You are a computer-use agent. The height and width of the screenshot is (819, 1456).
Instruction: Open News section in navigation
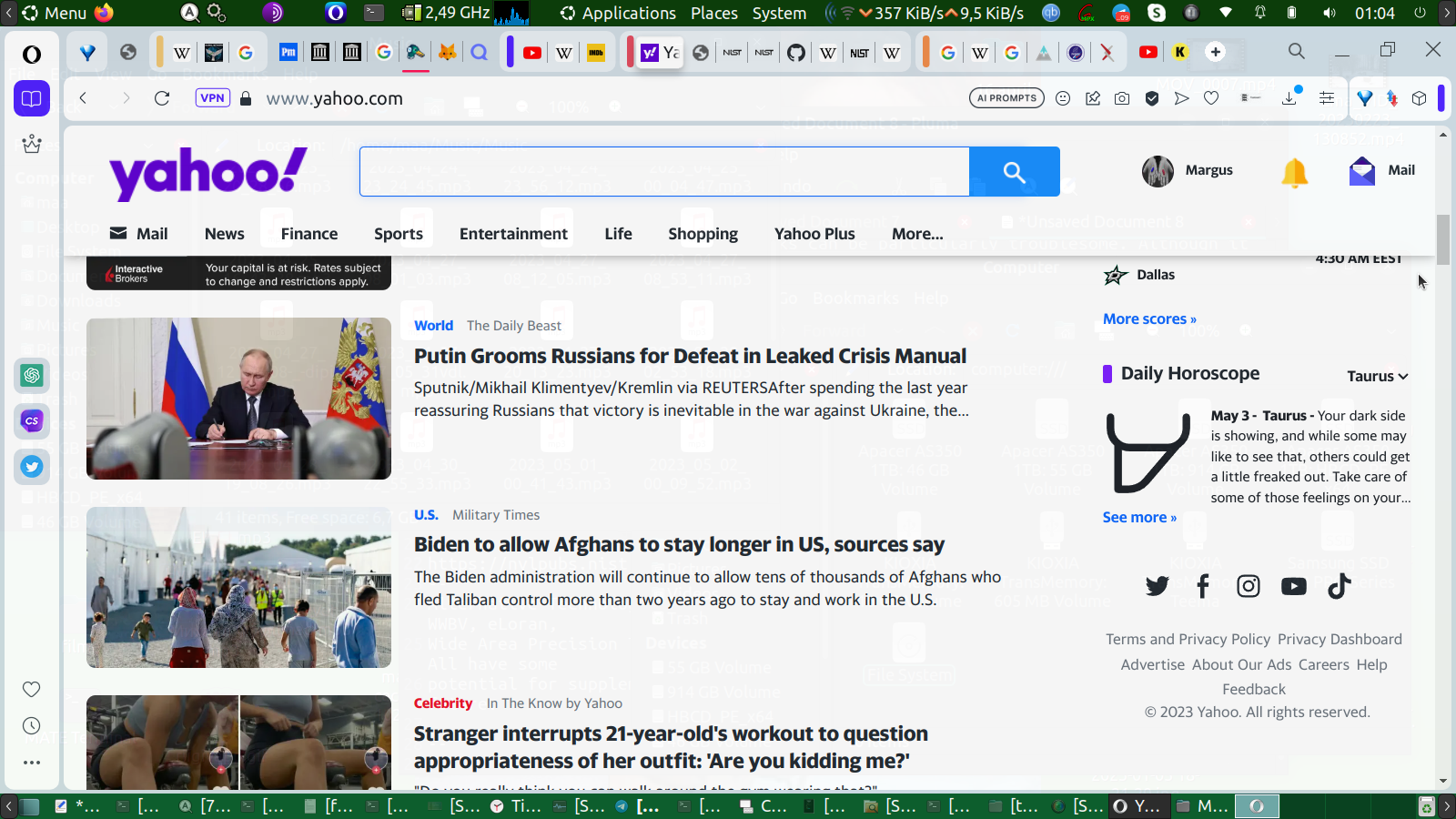click(225, 234)
